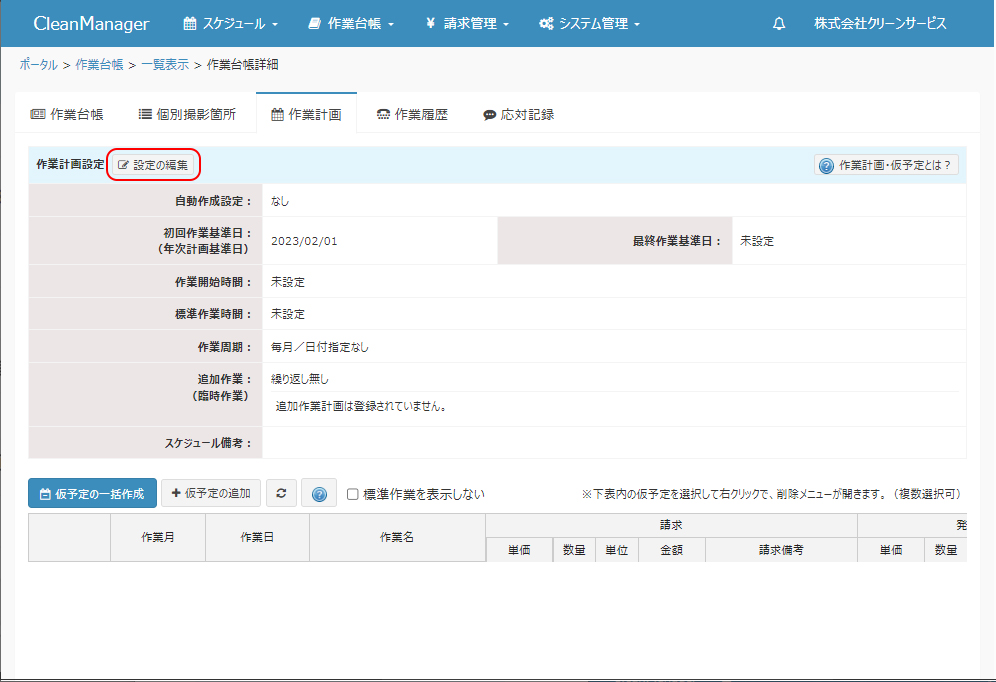Enable 標準作業を表示しない checkbox
996x682 pixels.
click(352, 494)
